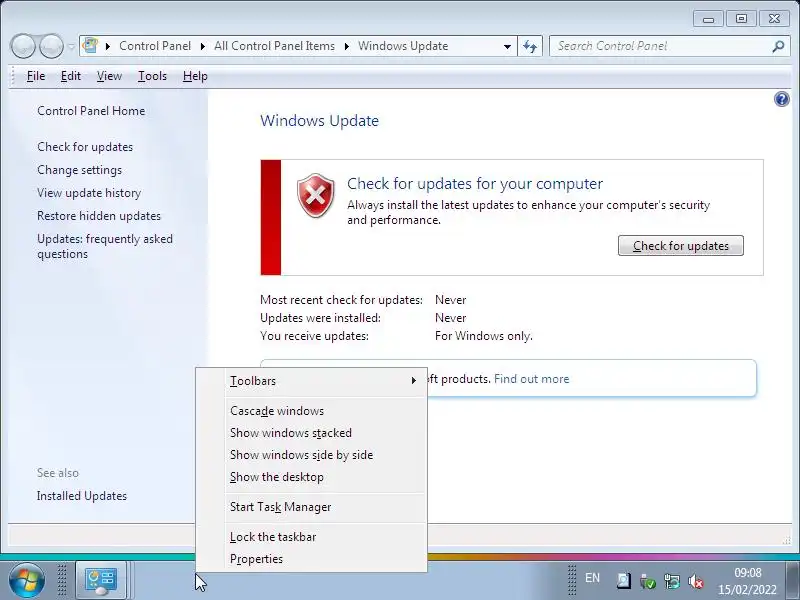
Task: Select All Control Panel Items breadcrumb
Action: tap(274, 46)
